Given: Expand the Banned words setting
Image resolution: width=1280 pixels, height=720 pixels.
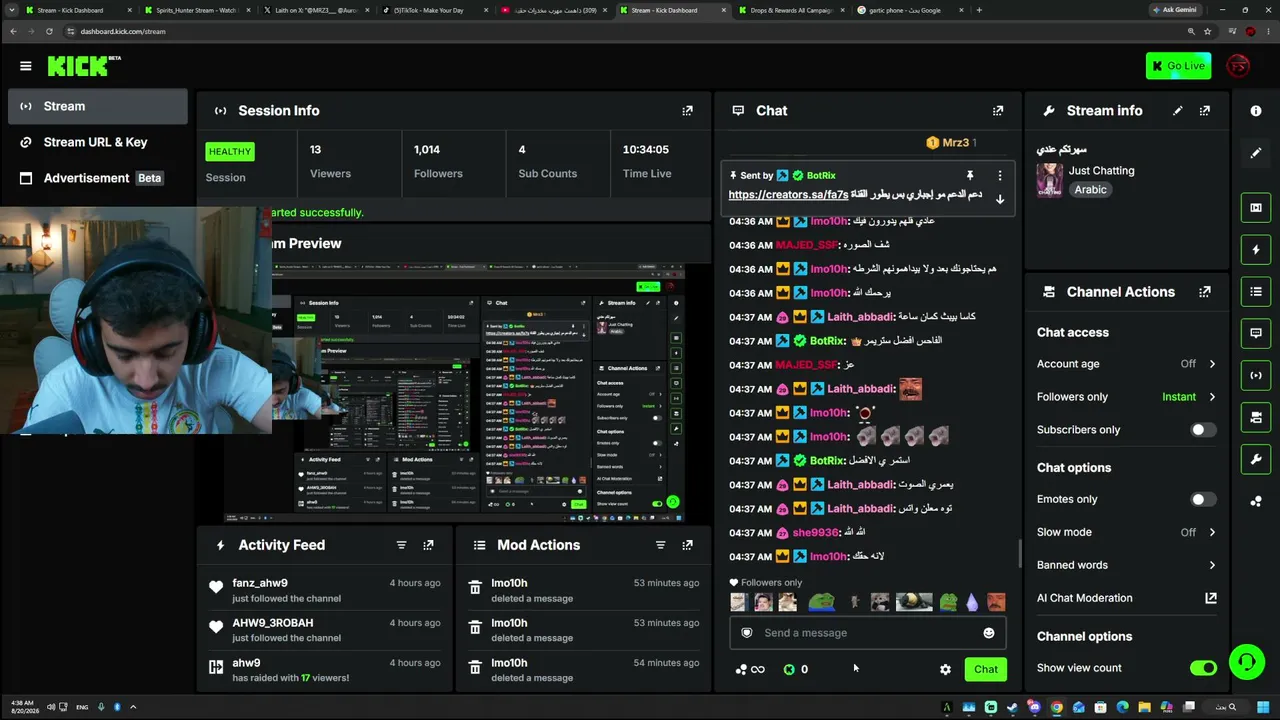Looking at the screenshot, I should coord(1127,565).
